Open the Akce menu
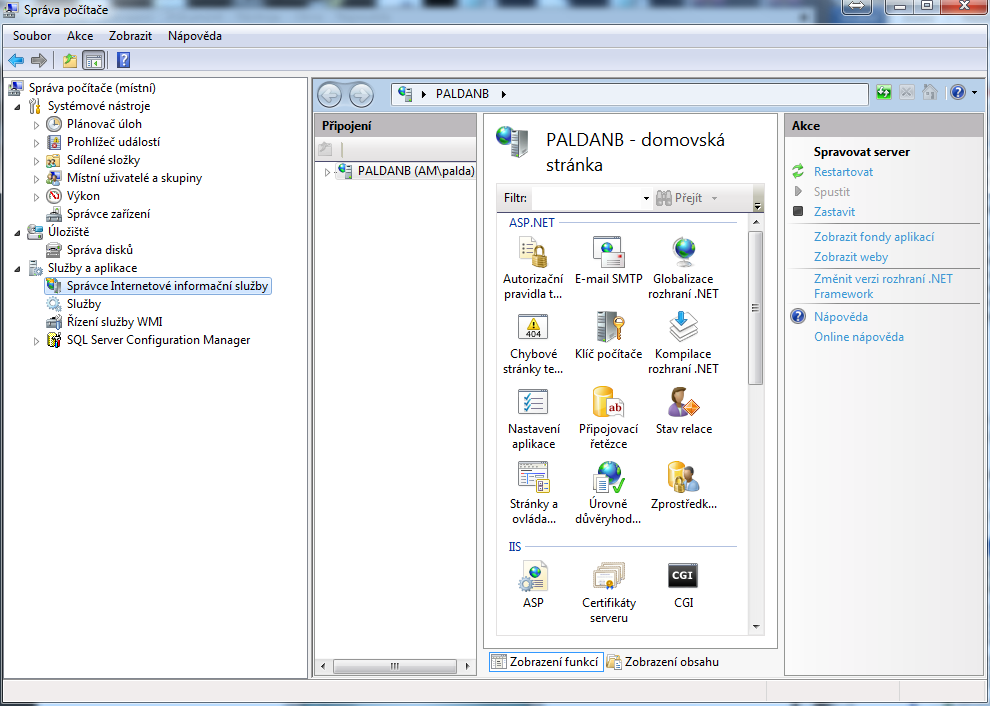Viewport: 990px width, 706px height. 80,36
